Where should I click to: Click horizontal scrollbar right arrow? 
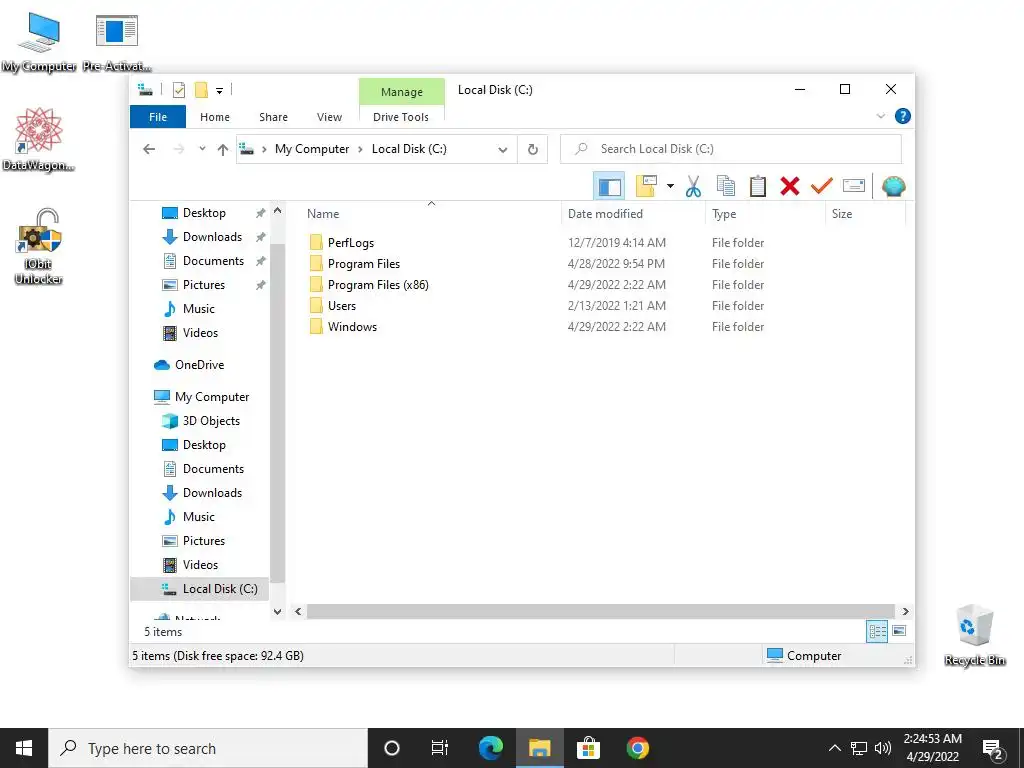(905, 612)
